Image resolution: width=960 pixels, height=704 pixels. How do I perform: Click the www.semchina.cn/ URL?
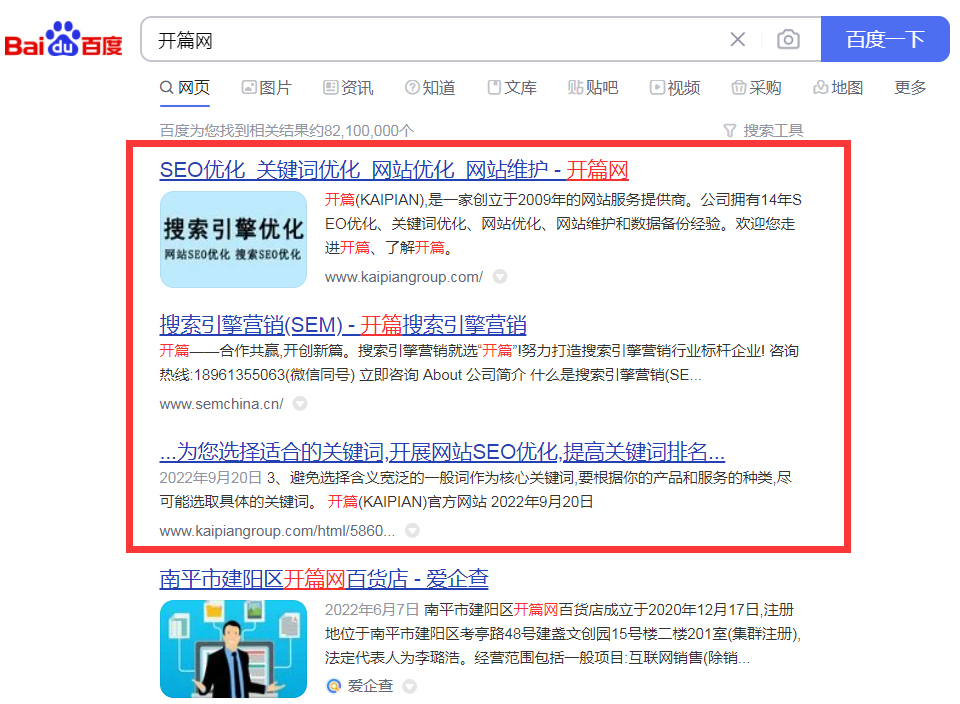pos(221,404)
